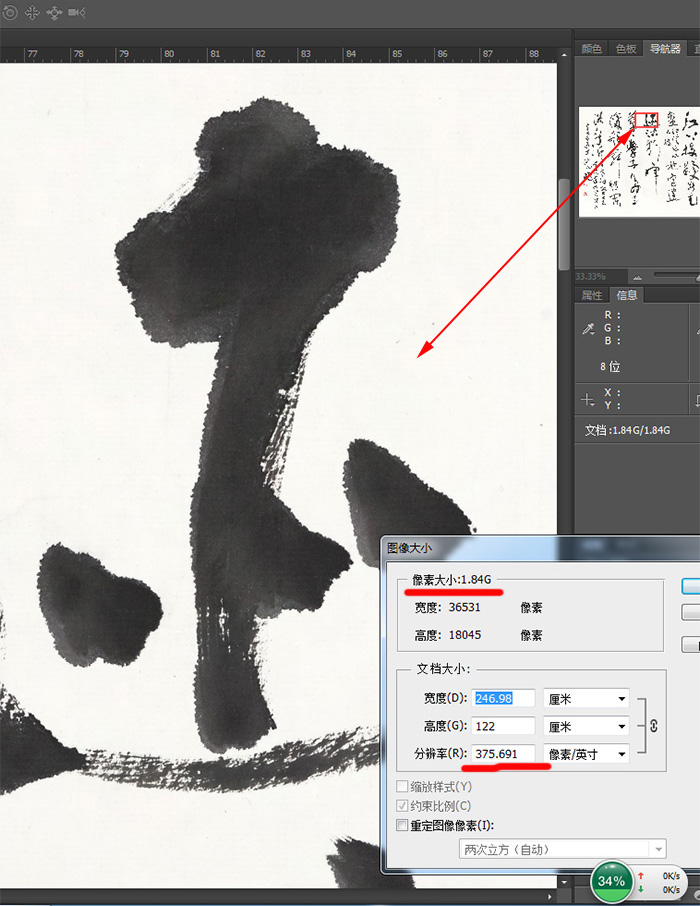Viewport: 700px width, 906px height.
Task: Click the second dialog button in 图像大小
Action: tap(691, 612)
